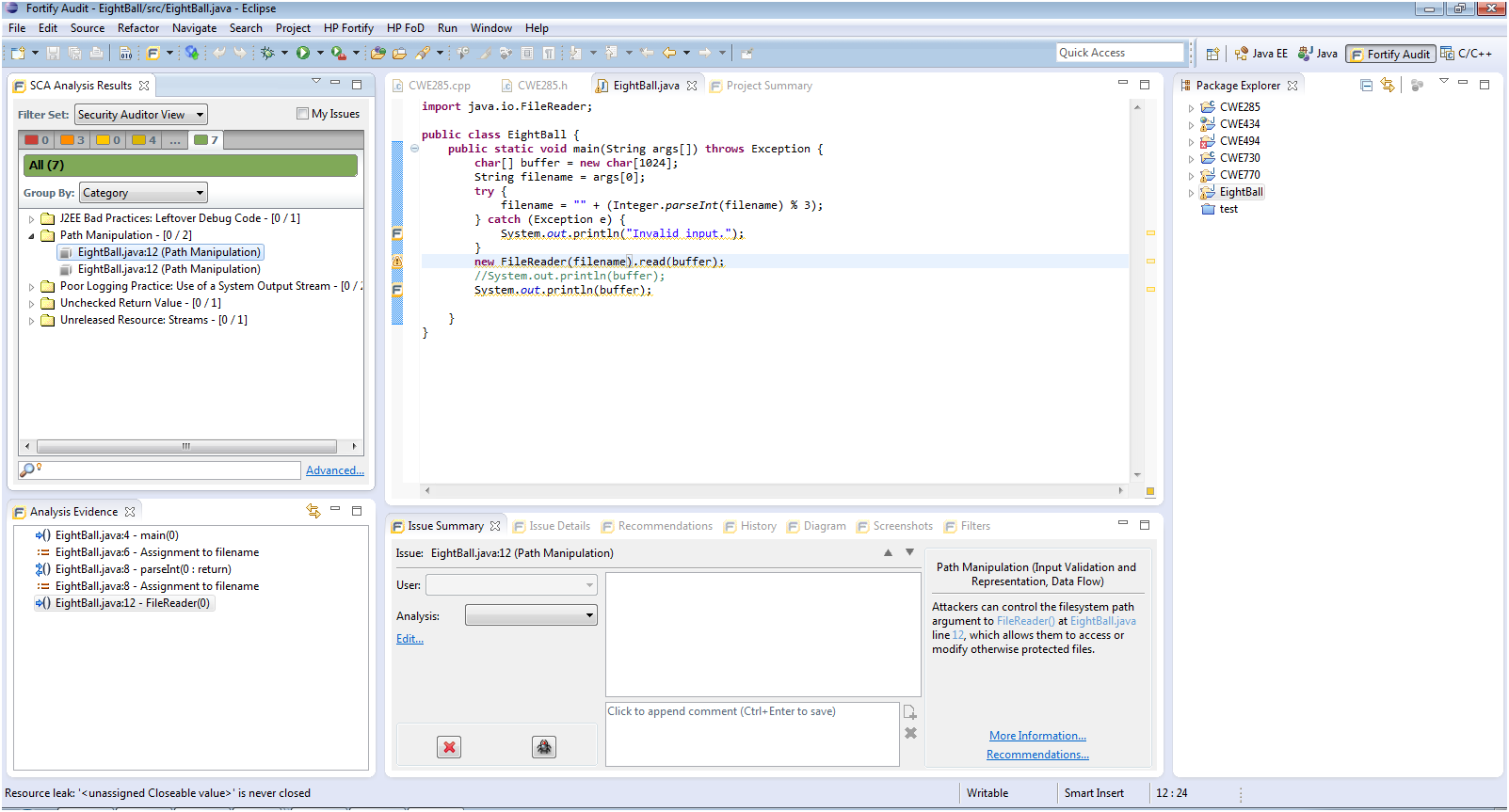This screenshot has width=1509, height=812.
Task: Switch to Project Summary editor tab
Action: 761,86
